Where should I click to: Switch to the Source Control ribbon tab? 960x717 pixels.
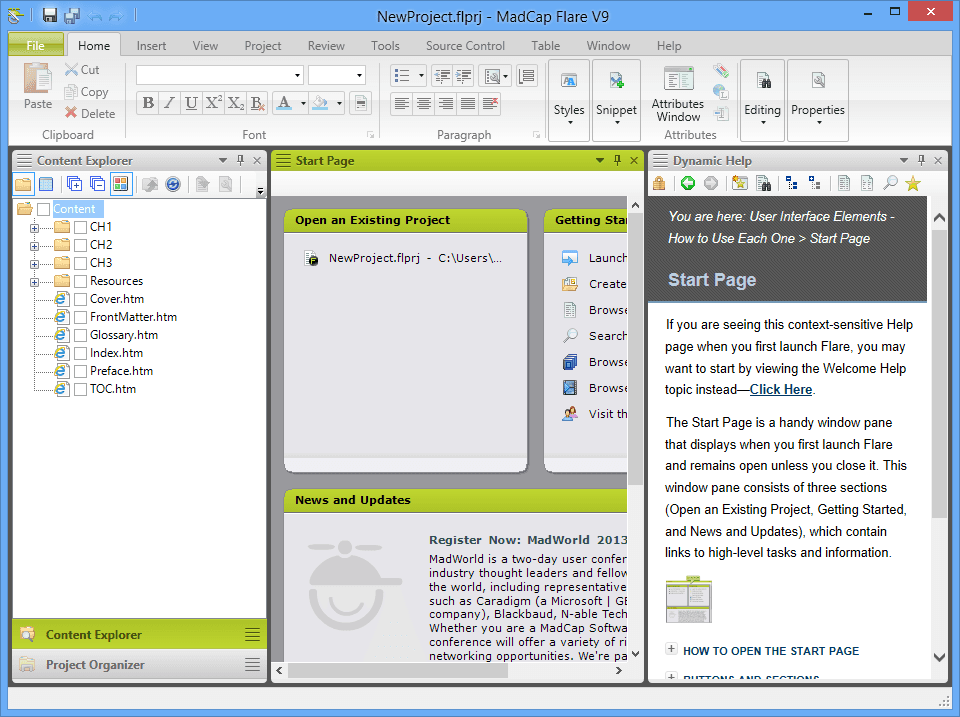[x=465, y=46]
